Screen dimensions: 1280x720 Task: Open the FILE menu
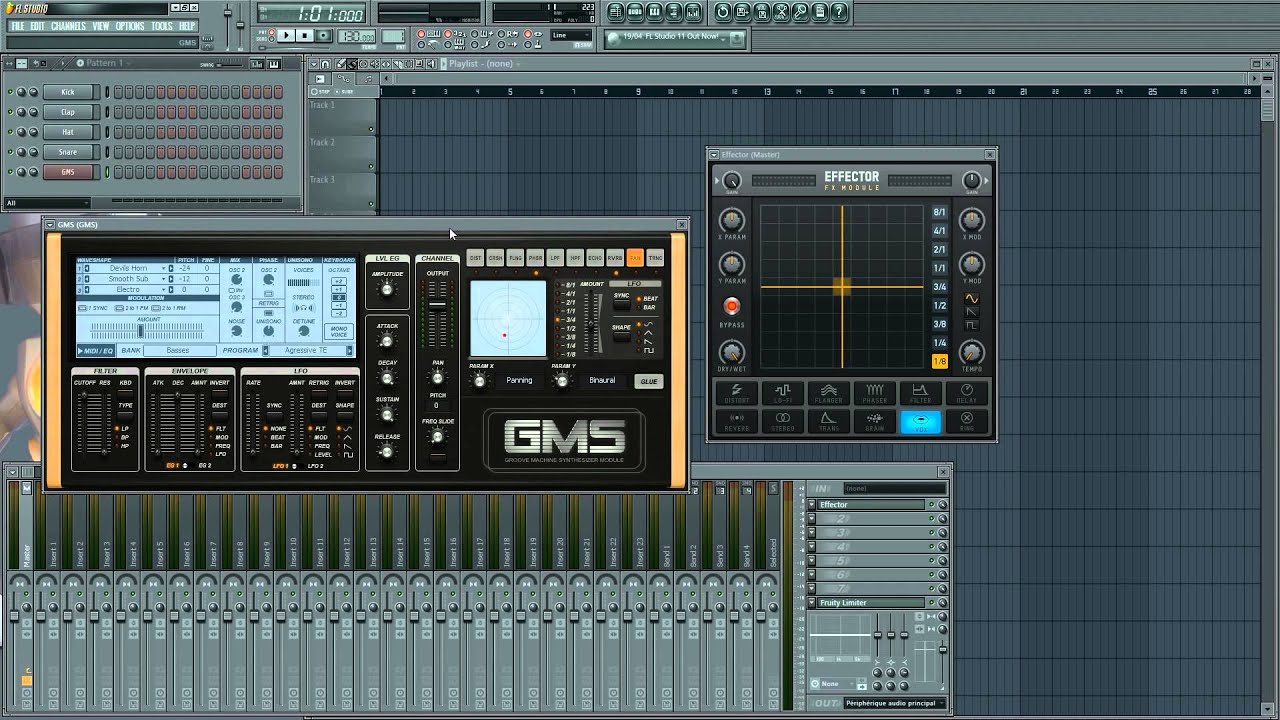point(17,26)
